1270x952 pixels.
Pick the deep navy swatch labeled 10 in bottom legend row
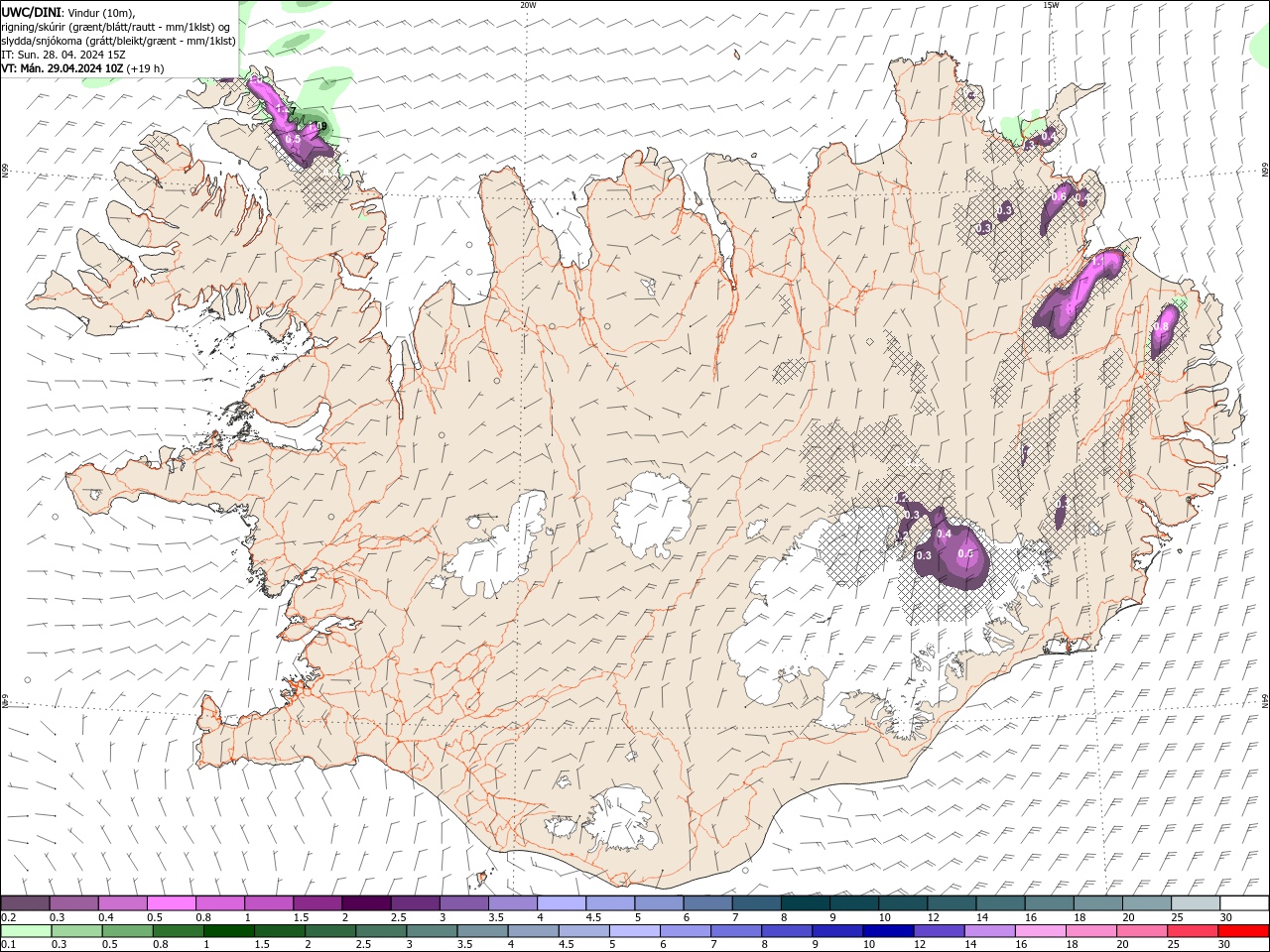click(x=888, y=931)
